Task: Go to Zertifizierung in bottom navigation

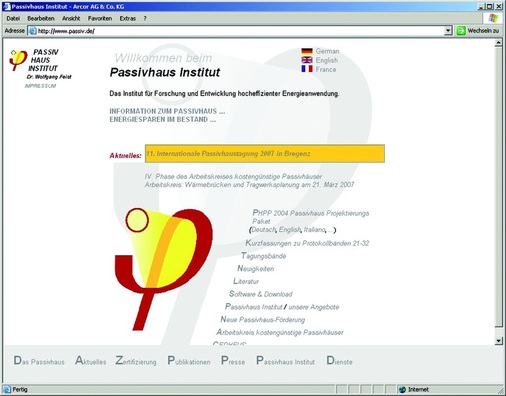Action: click(136, 361)
